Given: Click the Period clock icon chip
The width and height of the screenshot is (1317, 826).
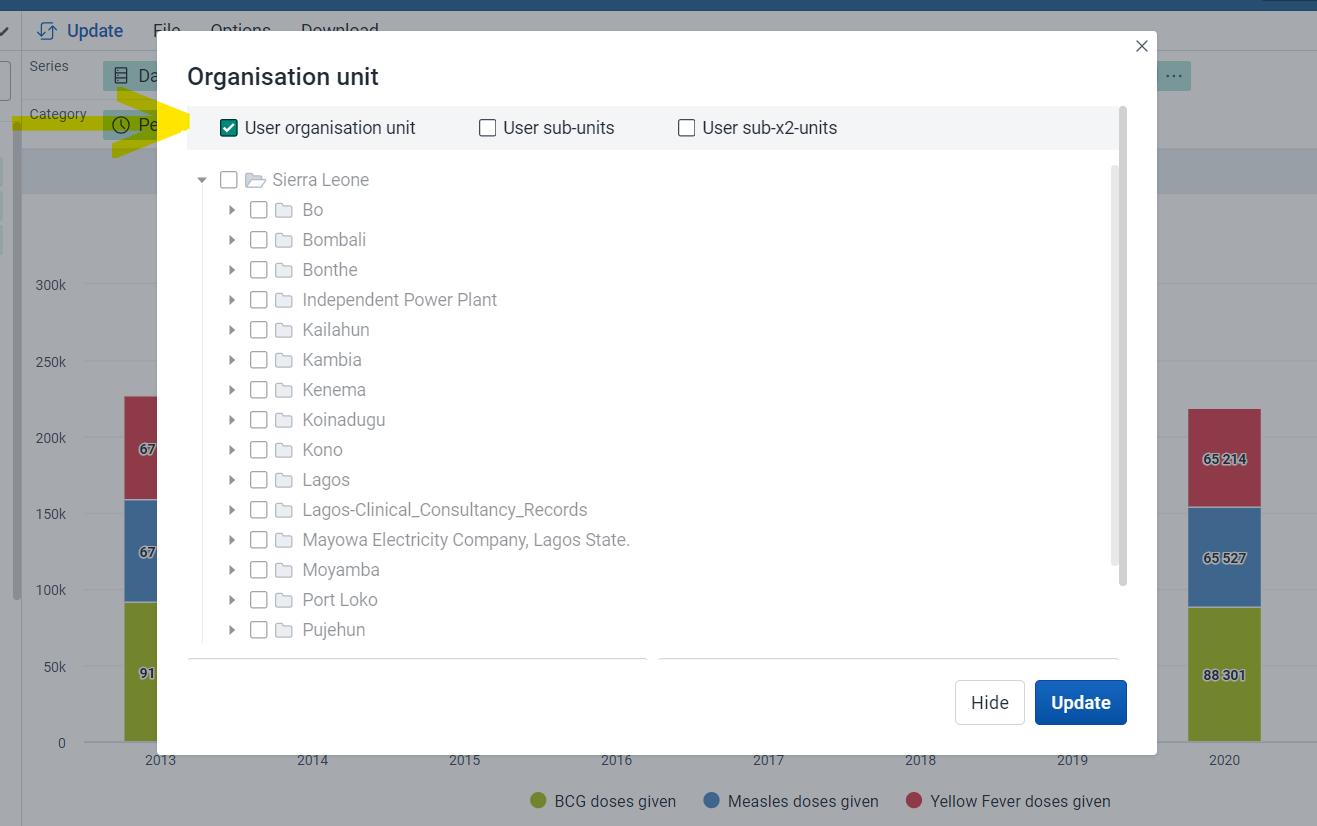Looking at the screenshot, I should tap(121, 125).
